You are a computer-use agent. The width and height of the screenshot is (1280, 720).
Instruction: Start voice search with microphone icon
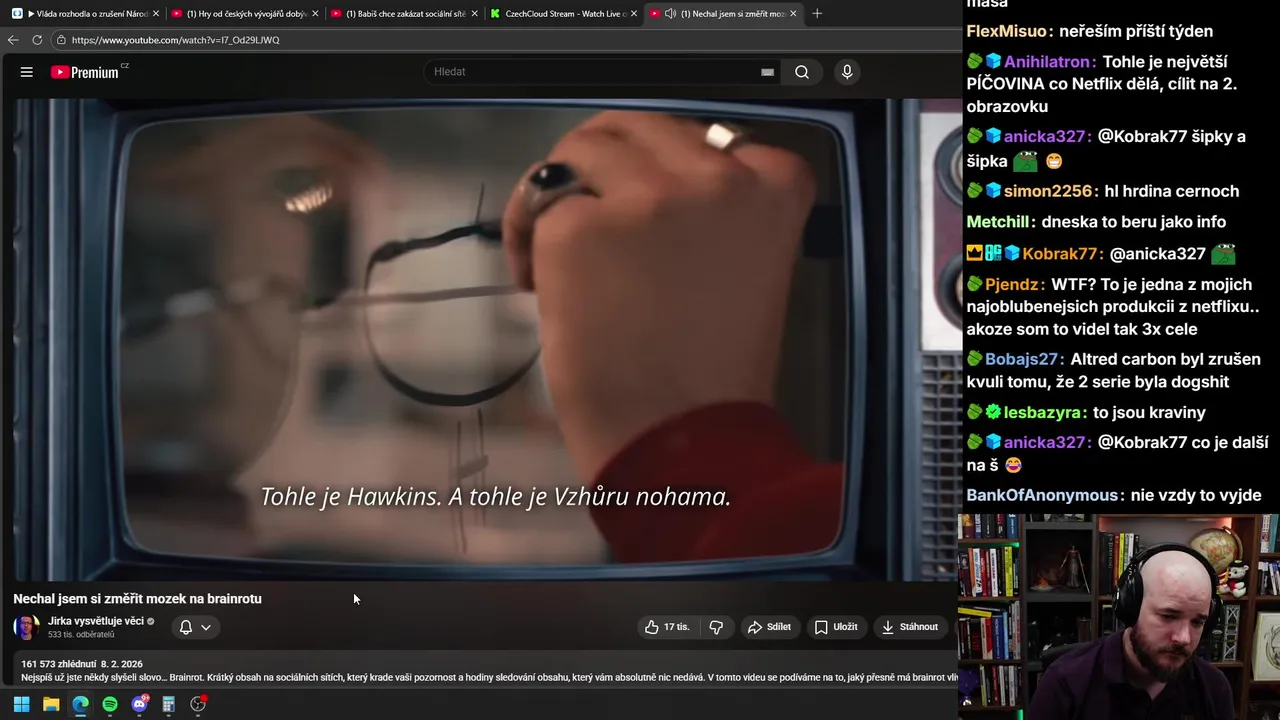click(847, 72)
